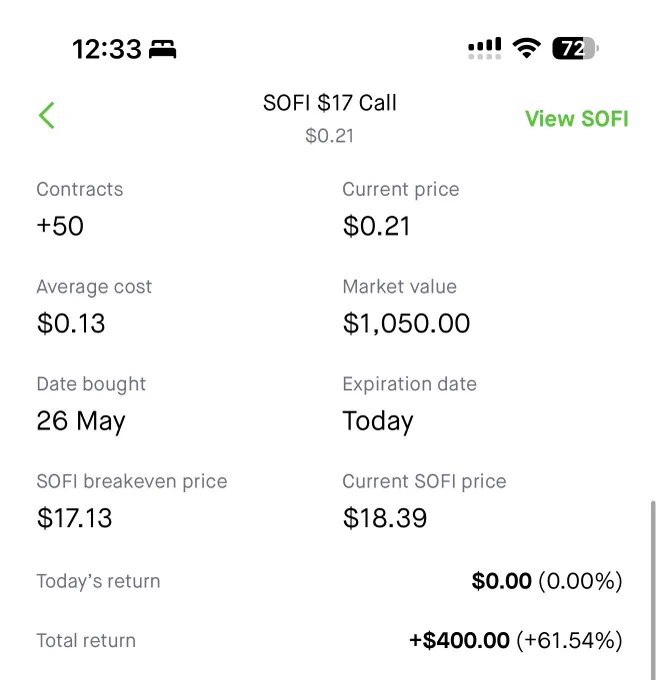Tap the Date bought 26 May value
660x680 pixels.
[81, 421]
